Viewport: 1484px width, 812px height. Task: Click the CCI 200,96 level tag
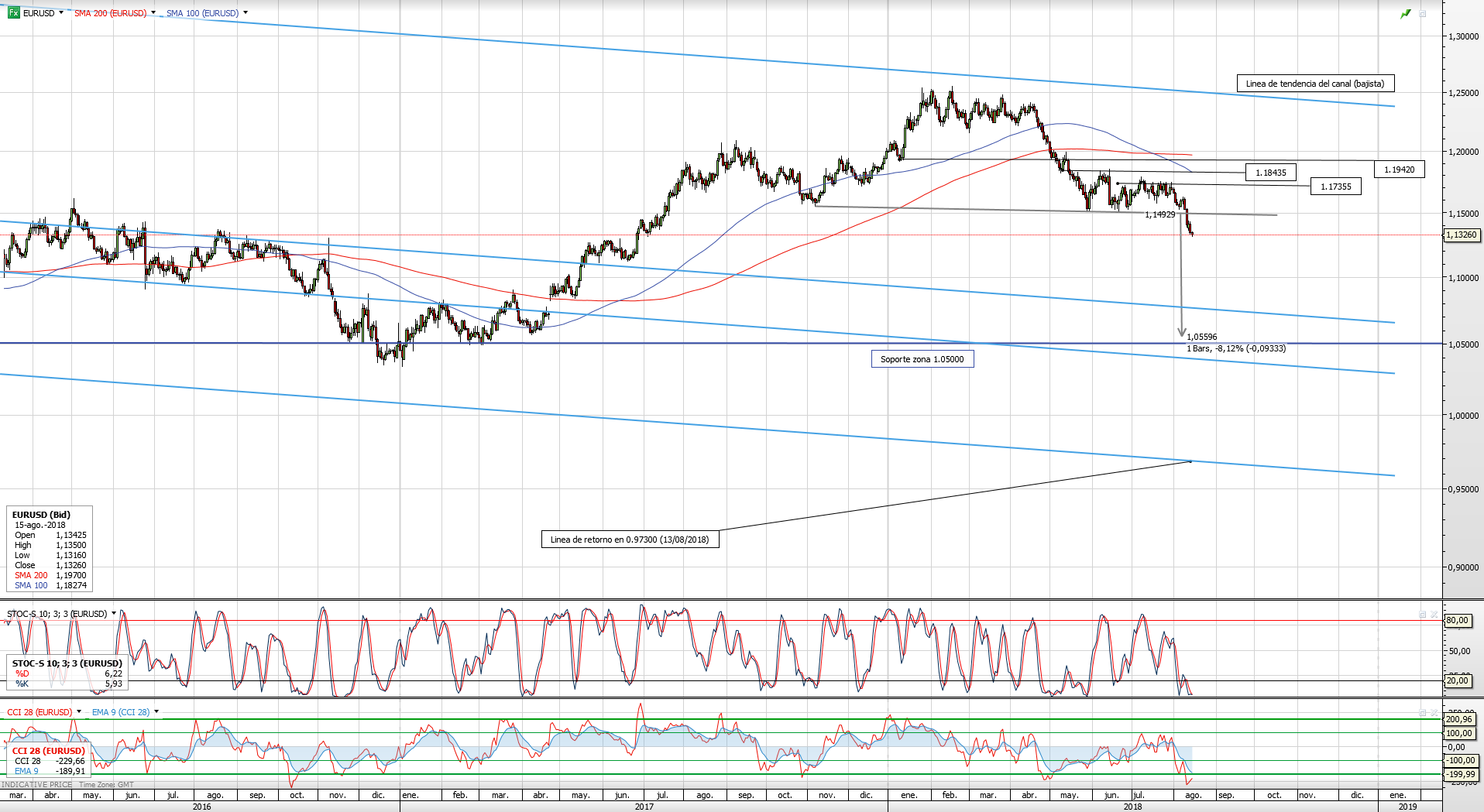coord(1459,720)
